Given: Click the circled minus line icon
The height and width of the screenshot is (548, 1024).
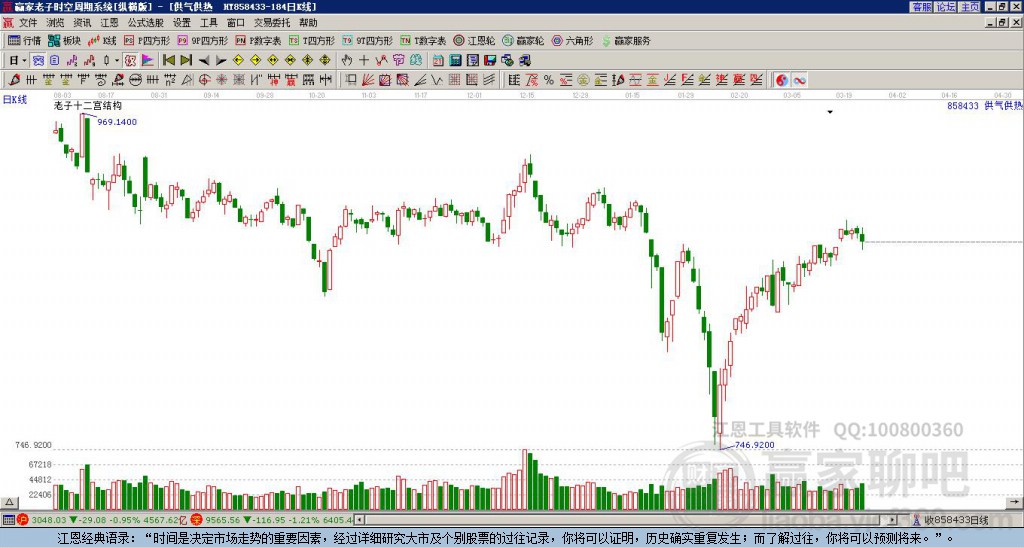Looking at the screenshot, I should coord(135,80).
